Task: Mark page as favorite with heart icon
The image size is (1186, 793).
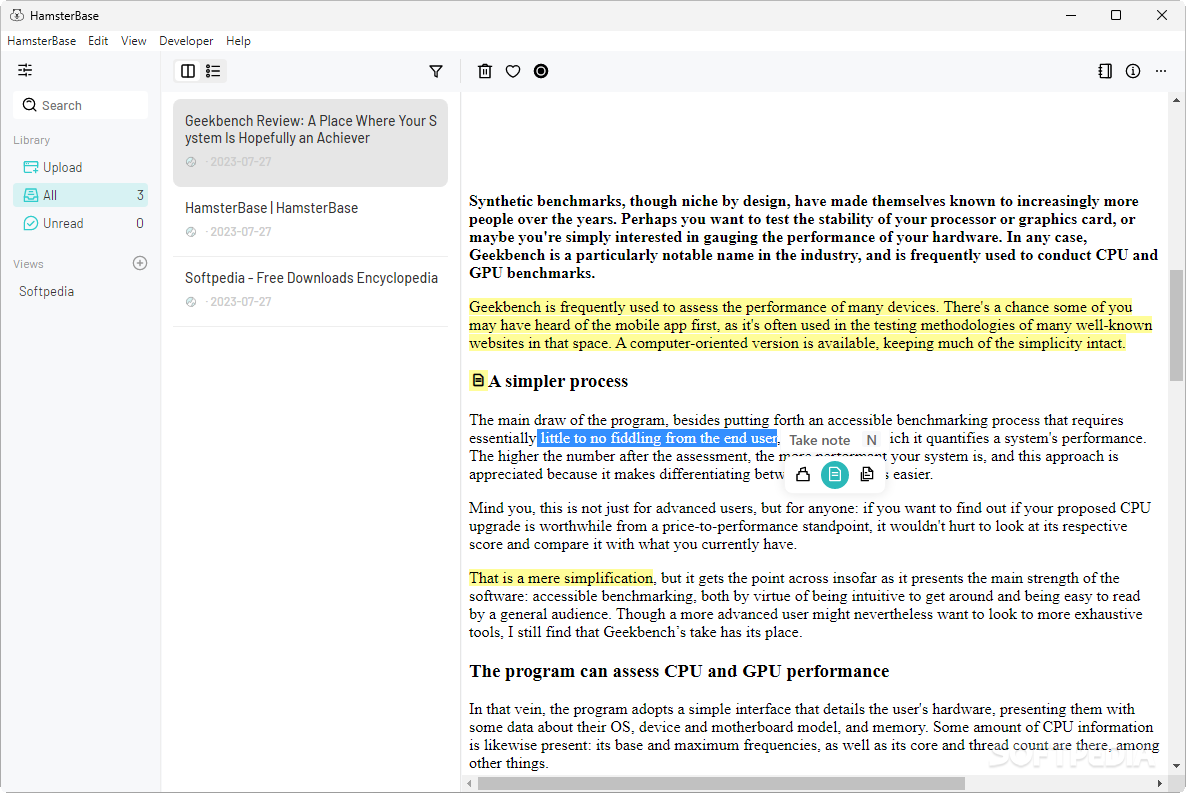Action: [x=513, y=71]
